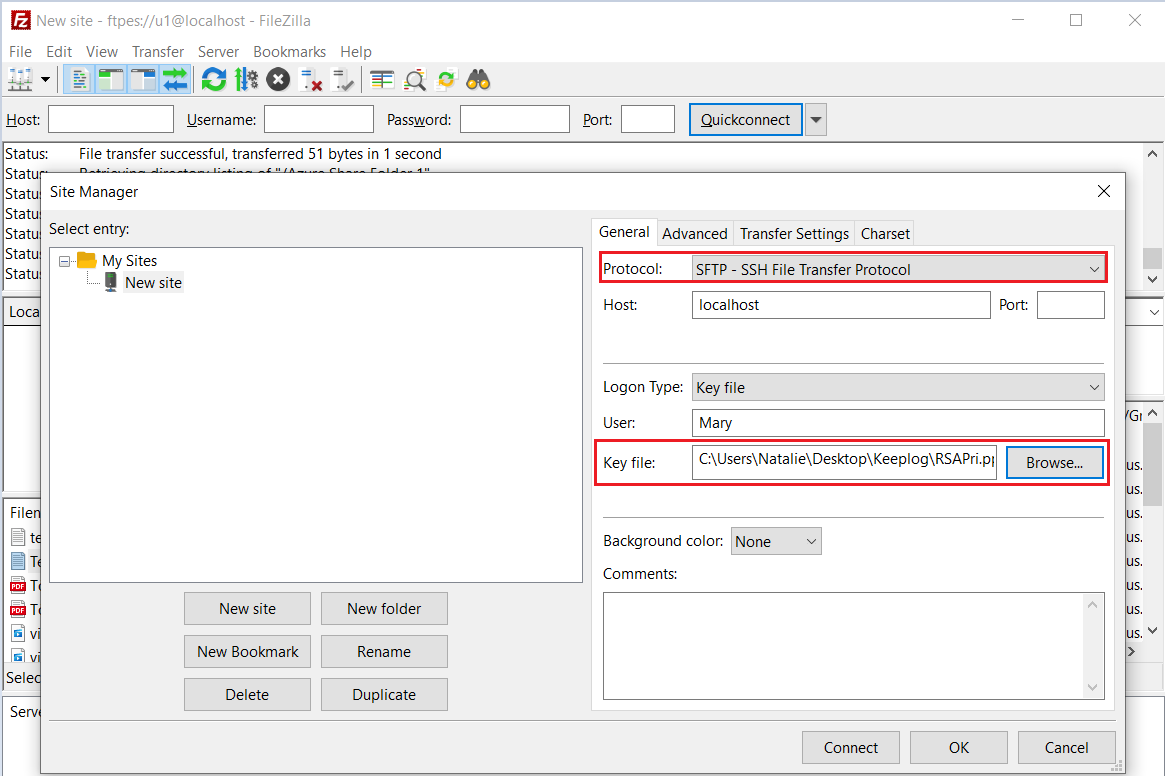
Task: Click the FileZilla logo in title bar
Action: tap(20, 20)
